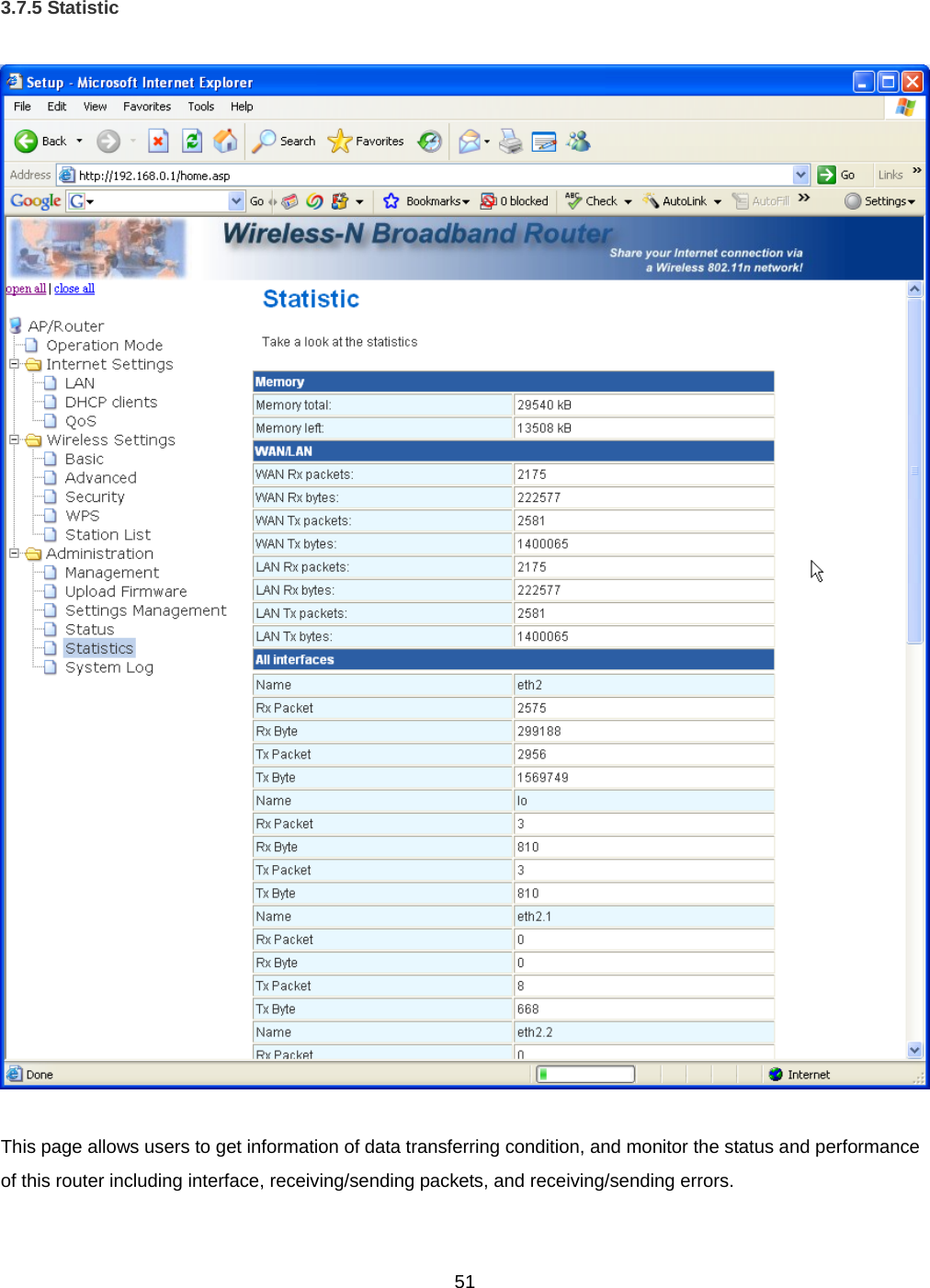Viewport: 930px width, 1288px height.
Task: Open Favorites with the star icon
Action: click(x=341, y=141)
